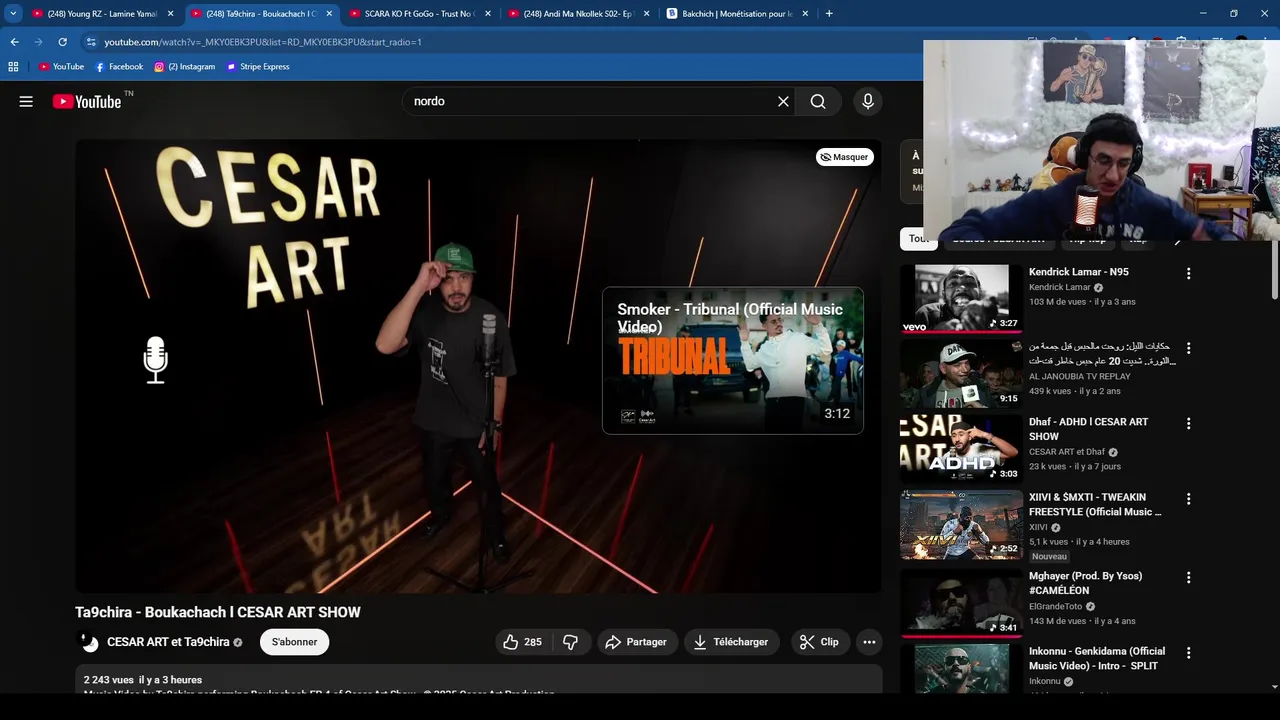The image size is (1280, 720).
Task: Open the (2) Instagram bookmark
Action: point(185,67)
